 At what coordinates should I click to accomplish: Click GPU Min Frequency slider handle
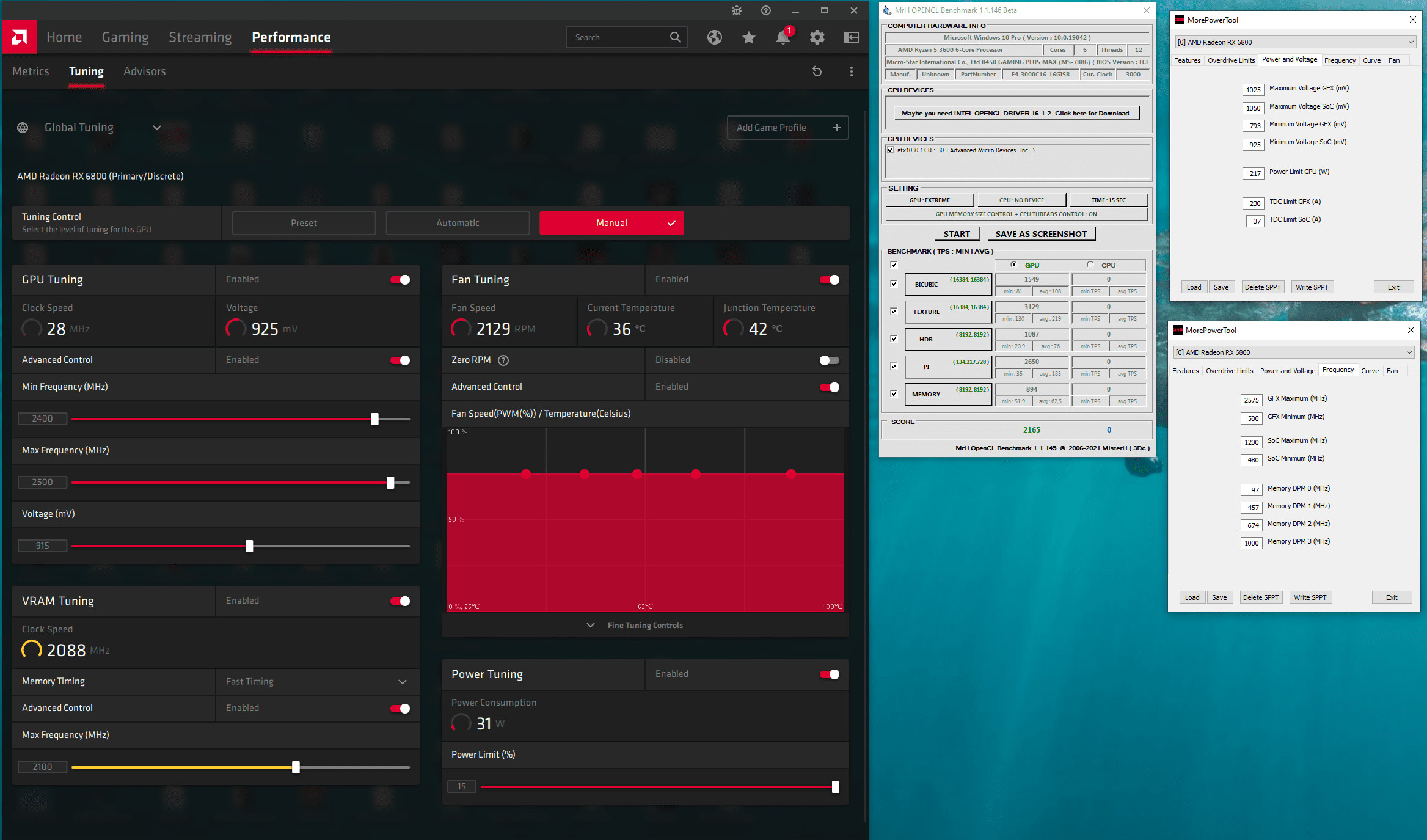pos(374,419)
